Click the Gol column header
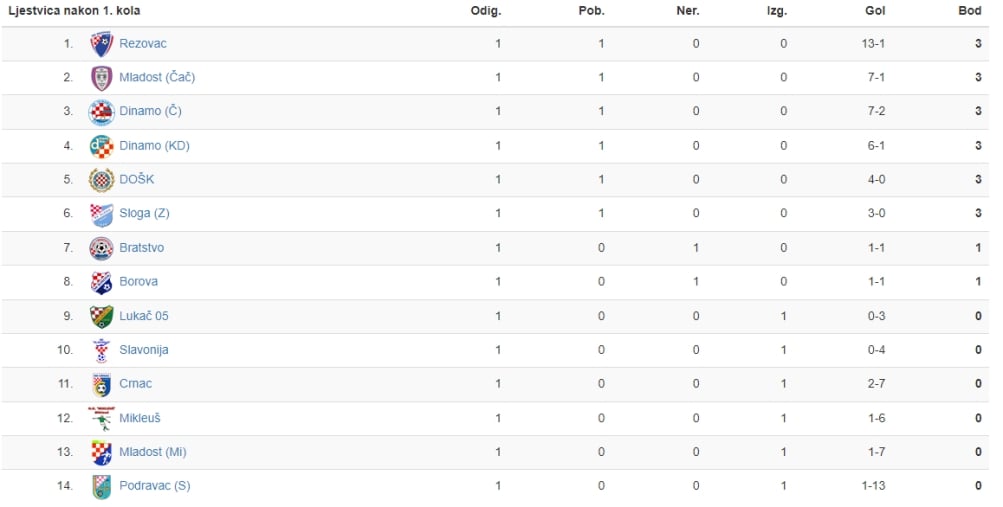Image resolution: width=1003 pixels, height=507 pixels. 875,10
